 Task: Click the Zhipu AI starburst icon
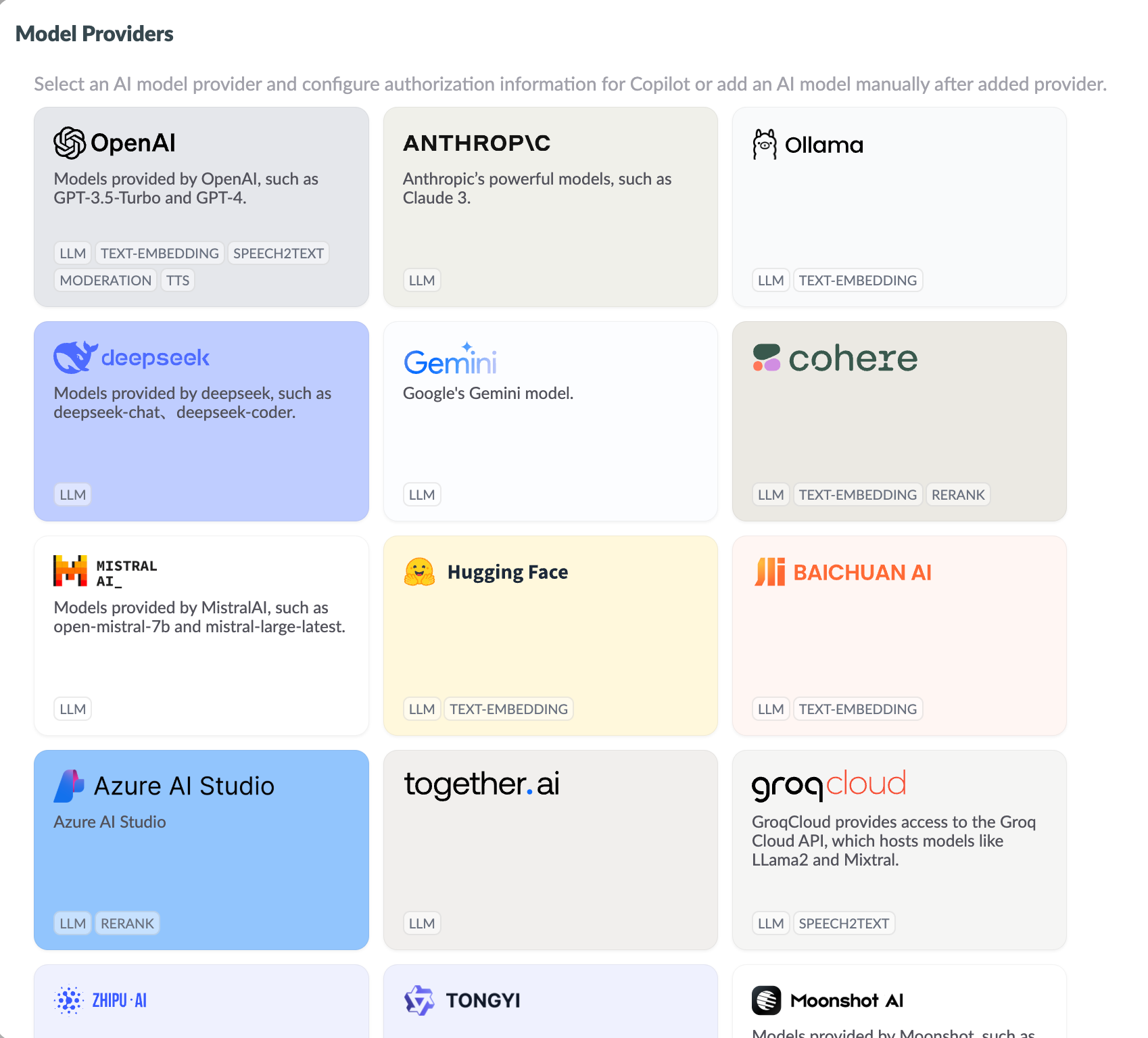pos(70,1000)
